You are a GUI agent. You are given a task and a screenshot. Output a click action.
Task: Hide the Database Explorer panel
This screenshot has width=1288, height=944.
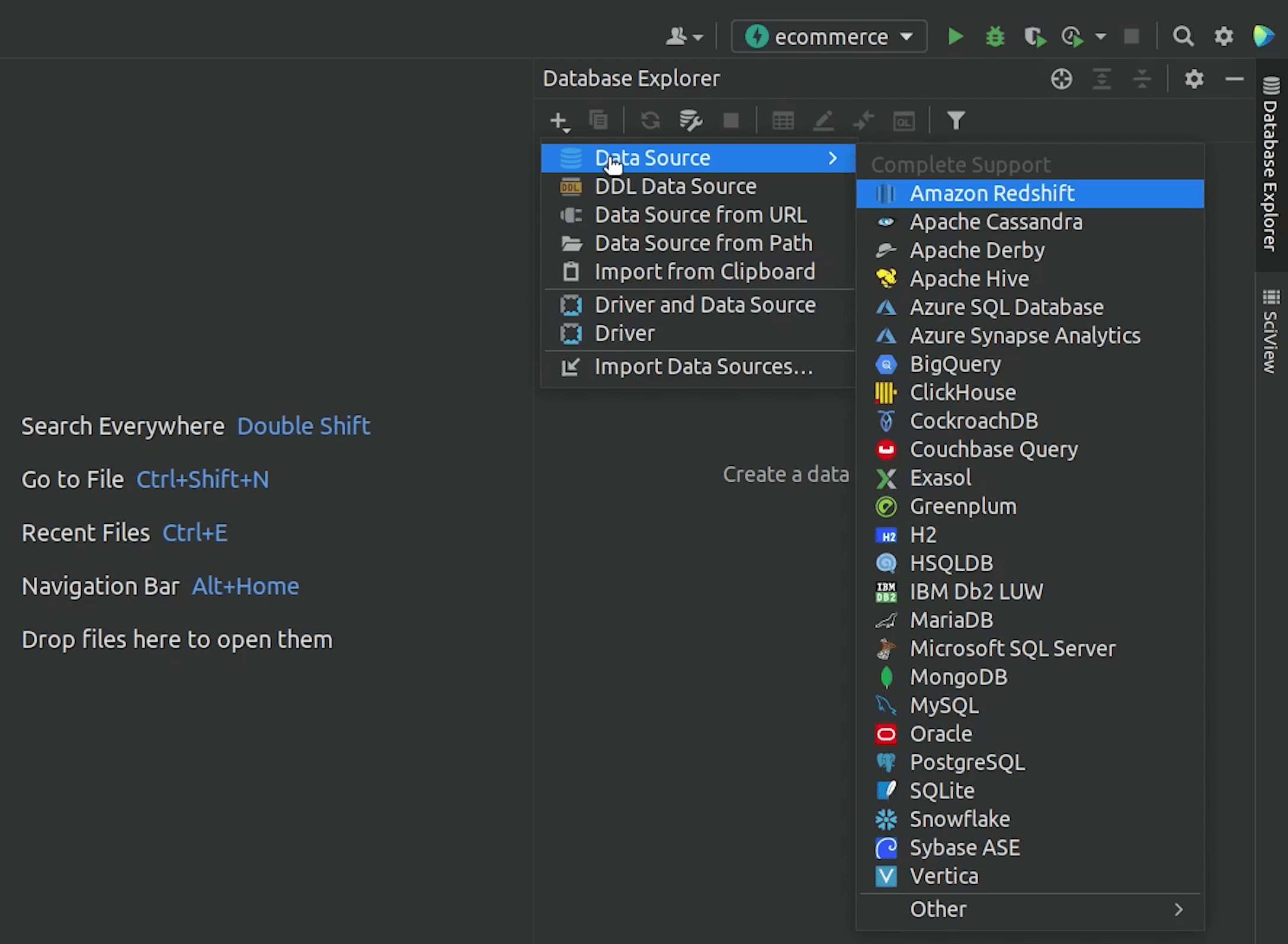point(1234,79)
